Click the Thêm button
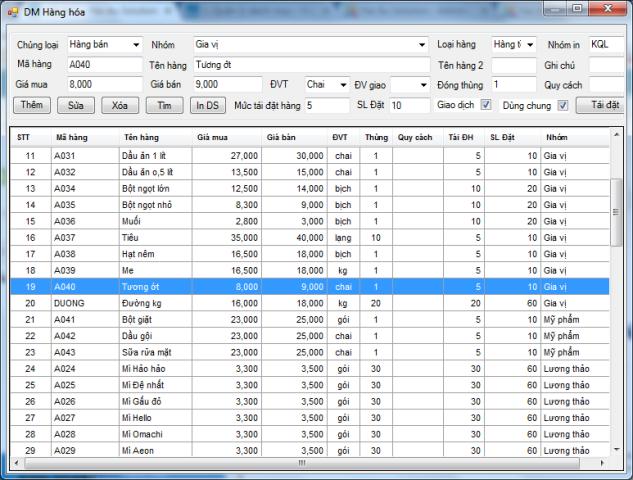Image resolution: width=633 pixels, height=480 pixels. click(32, 105)
